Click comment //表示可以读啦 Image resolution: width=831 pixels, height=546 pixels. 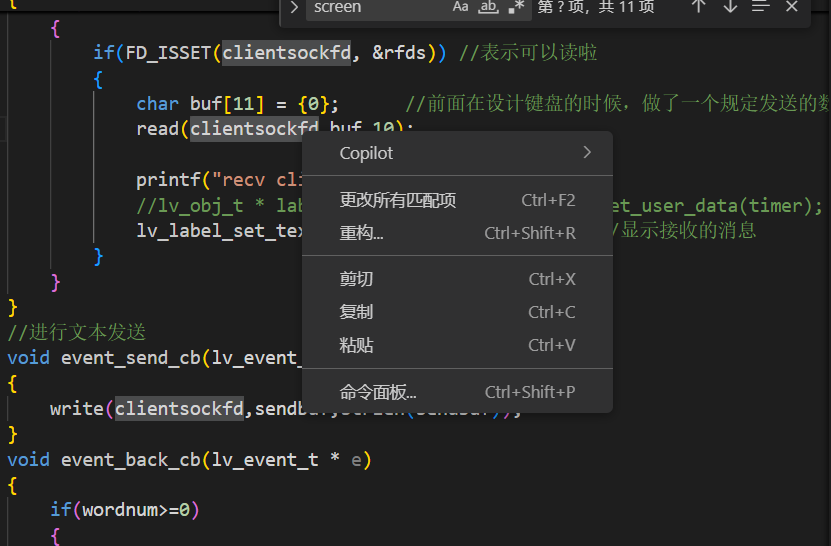coord(528,52)
